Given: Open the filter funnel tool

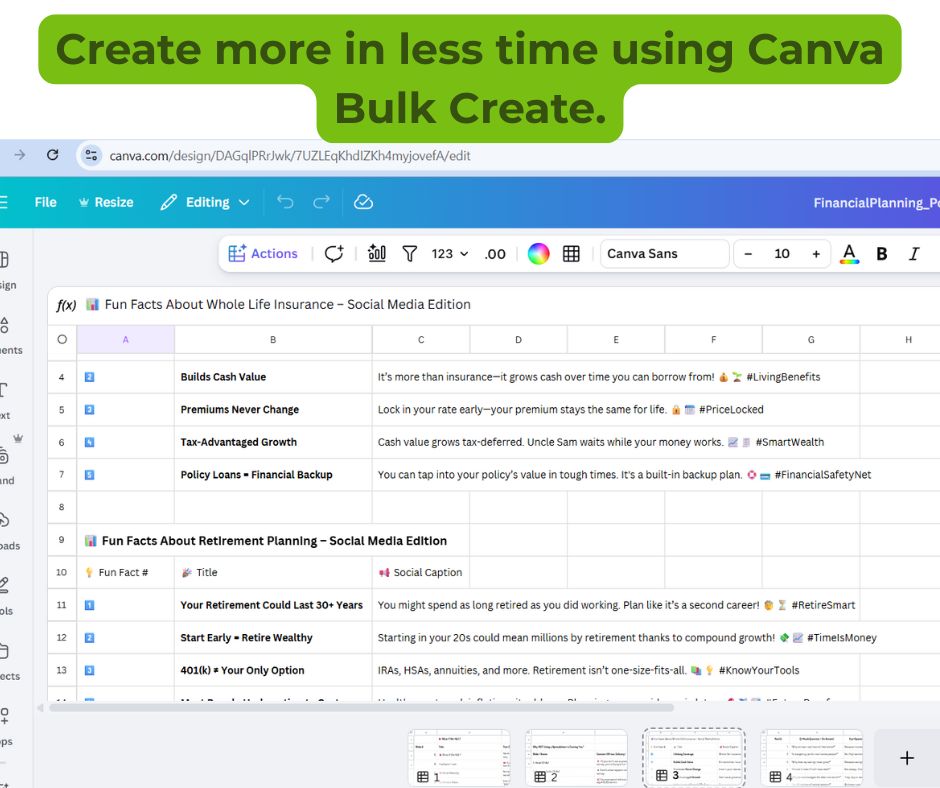Looking at the screenshot, I should 409,254.
